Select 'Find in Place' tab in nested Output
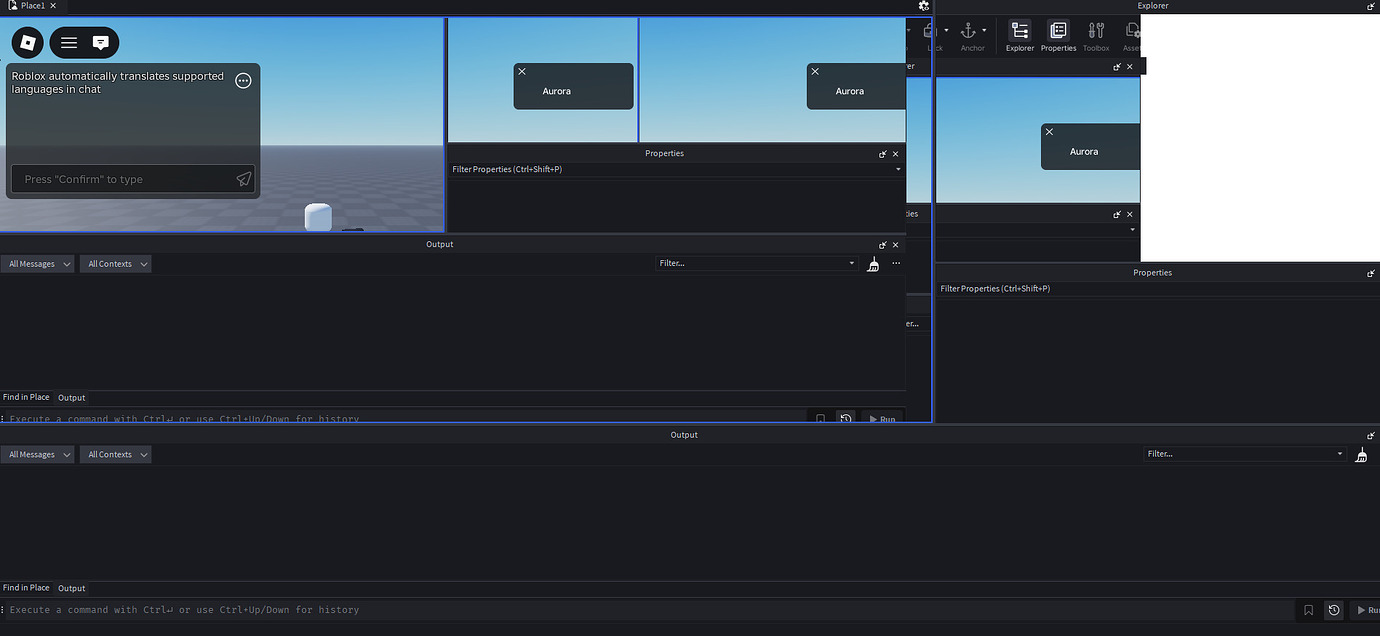Viewport: 1380px width, 636px height. pos(26,397)
